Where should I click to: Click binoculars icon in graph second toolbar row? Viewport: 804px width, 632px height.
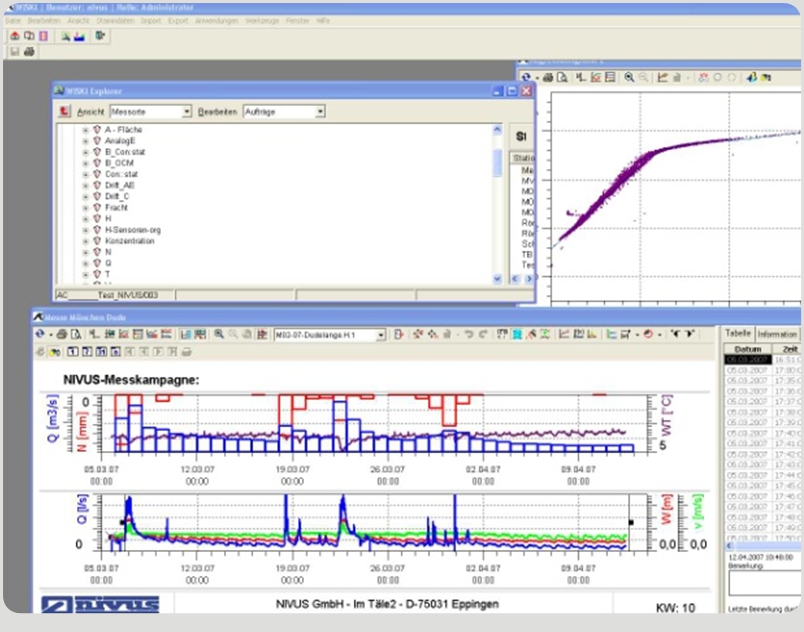click(55, 352)
